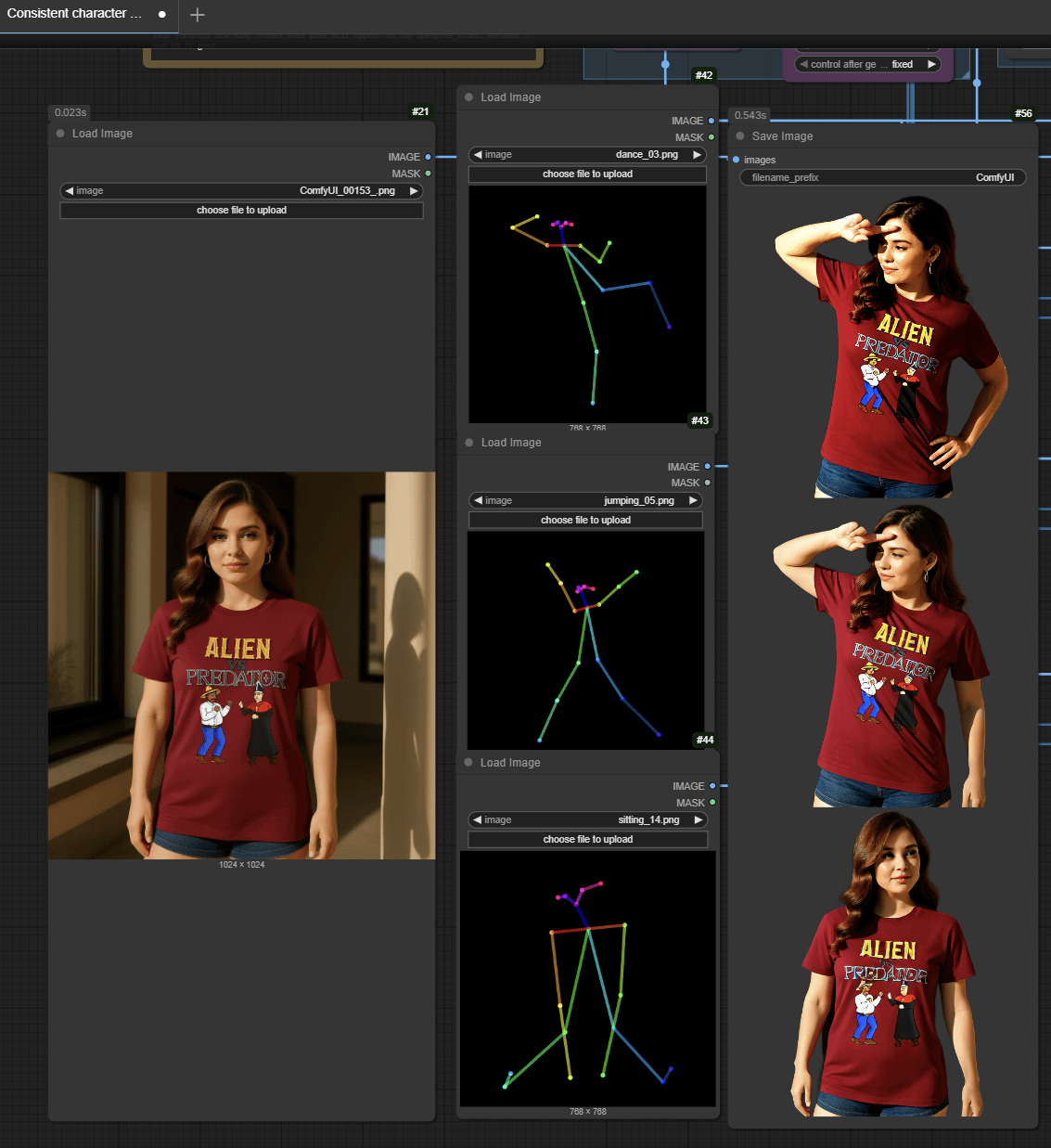Click IMAGE output port of sitting_14.png node
The image size is (1051, 1148).
[x=712, y=786]
